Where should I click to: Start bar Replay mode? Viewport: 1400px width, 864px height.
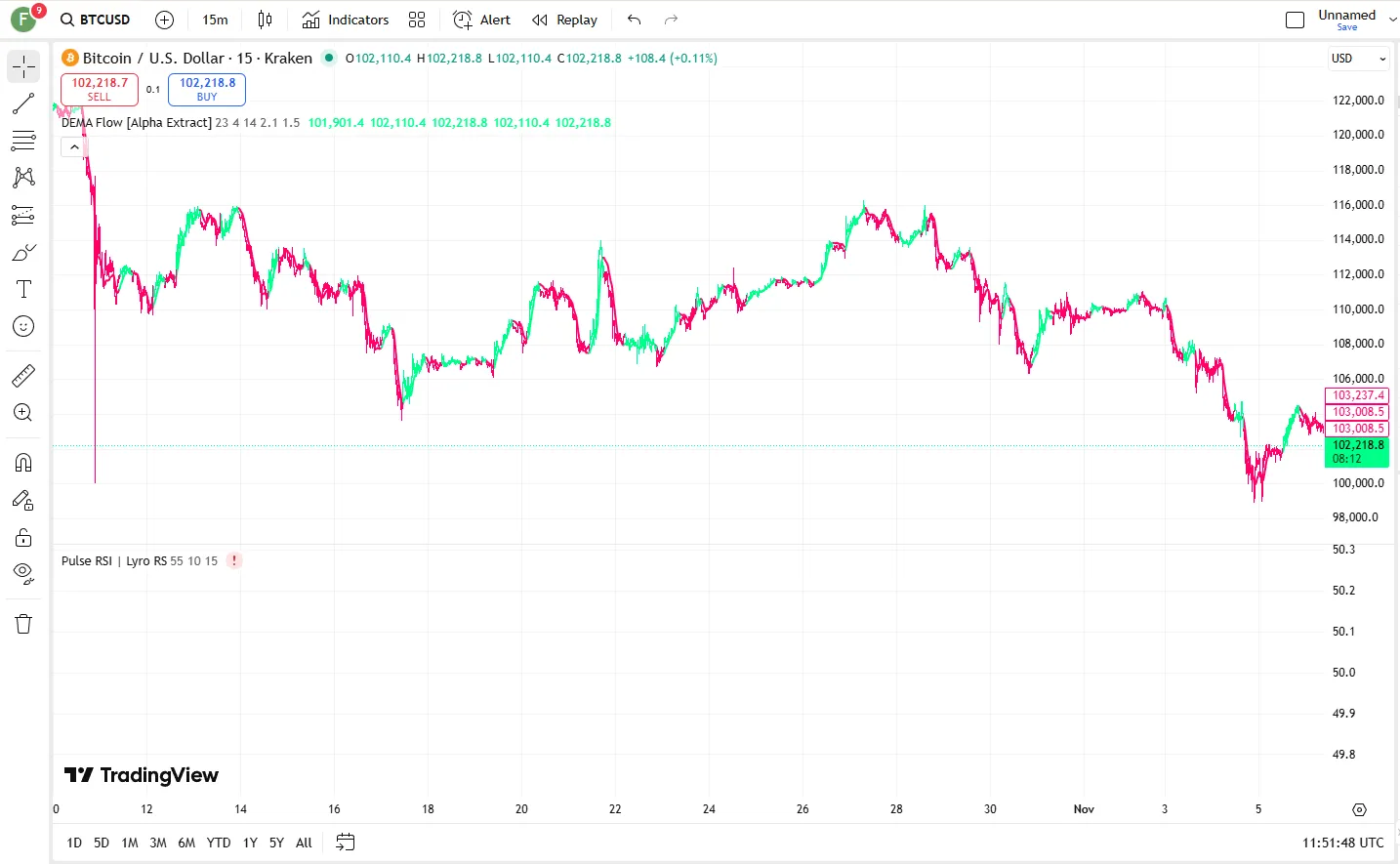tap(564, 20)
